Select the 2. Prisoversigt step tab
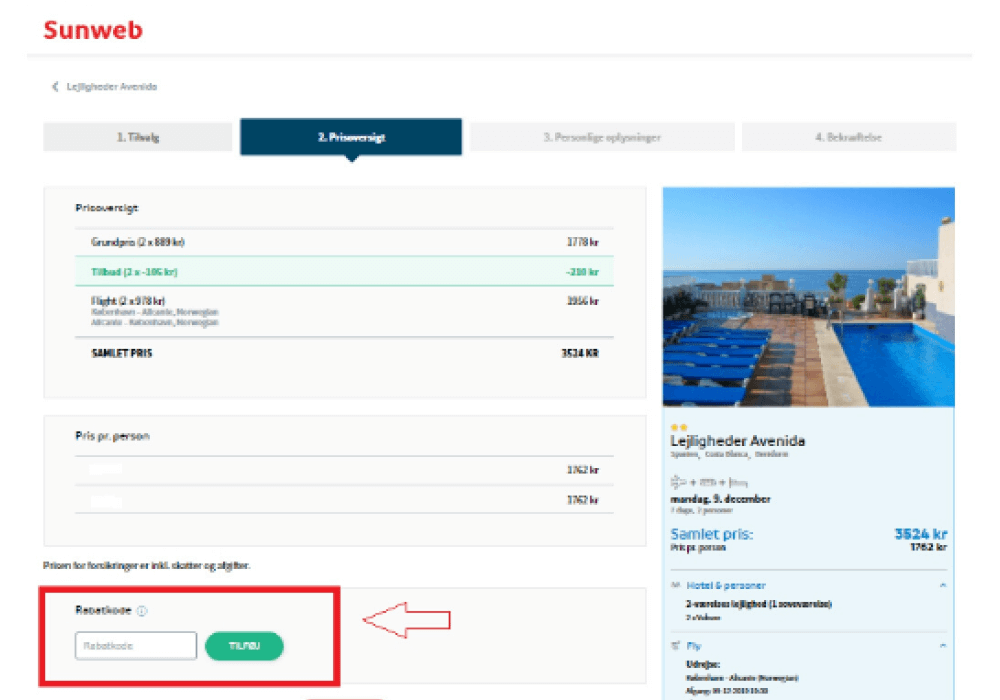The image size is (1000, 700). click(x=350, y=137)
